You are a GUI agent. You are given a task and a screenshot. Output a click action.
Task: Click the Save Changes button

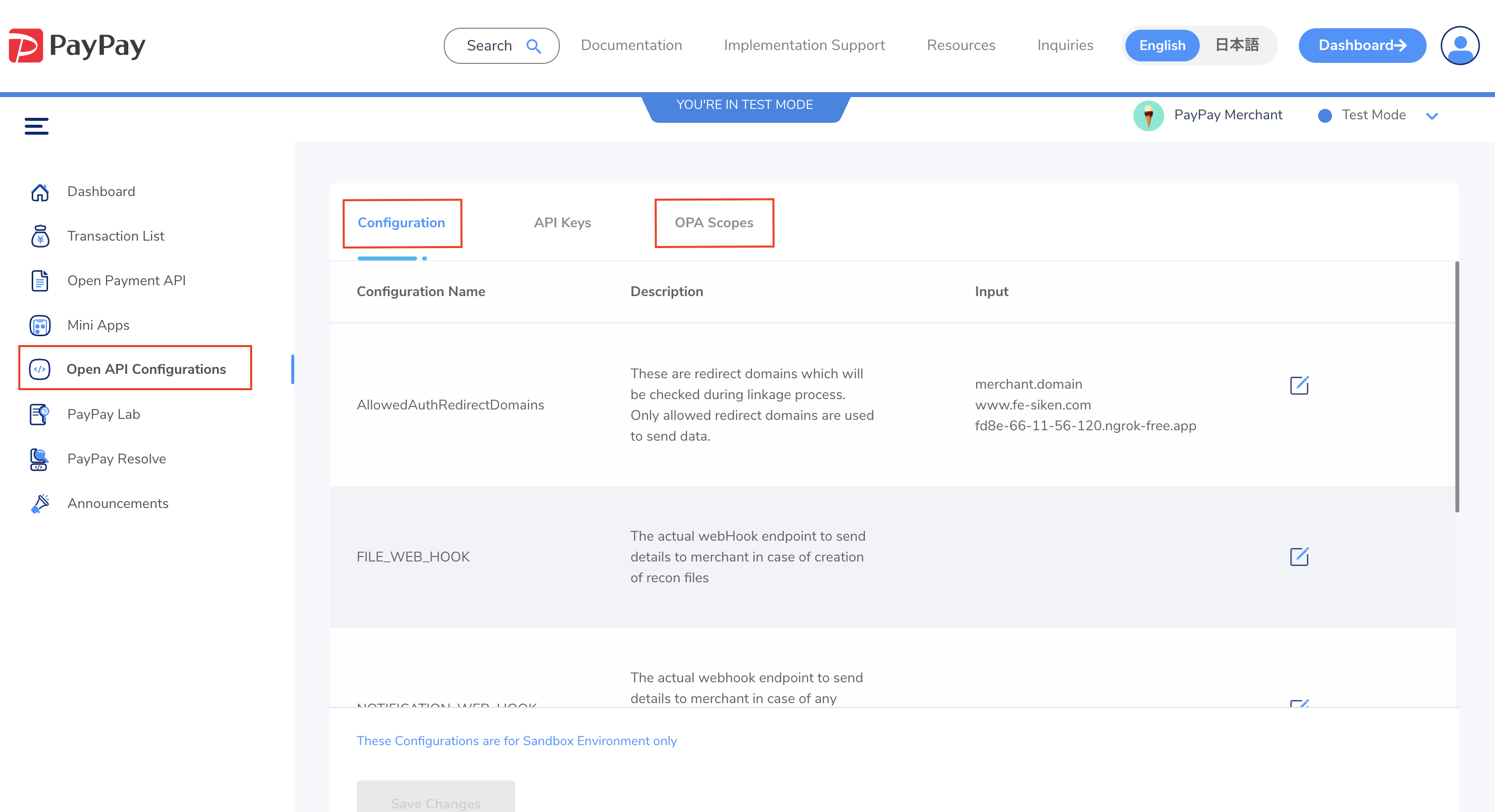[435, 796]
